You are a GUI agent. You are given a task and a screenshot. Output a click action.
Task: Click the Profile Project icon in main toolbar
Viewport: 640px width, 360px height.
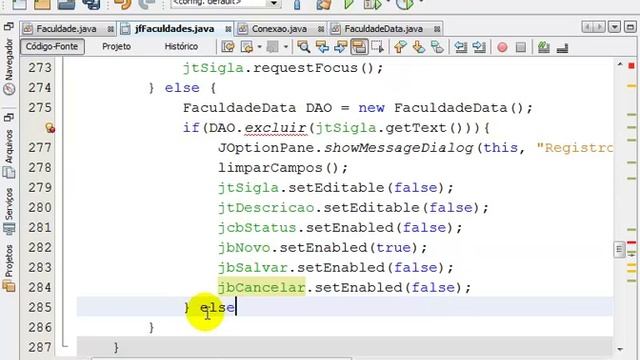pyautogui.click(x=404, y=4)
